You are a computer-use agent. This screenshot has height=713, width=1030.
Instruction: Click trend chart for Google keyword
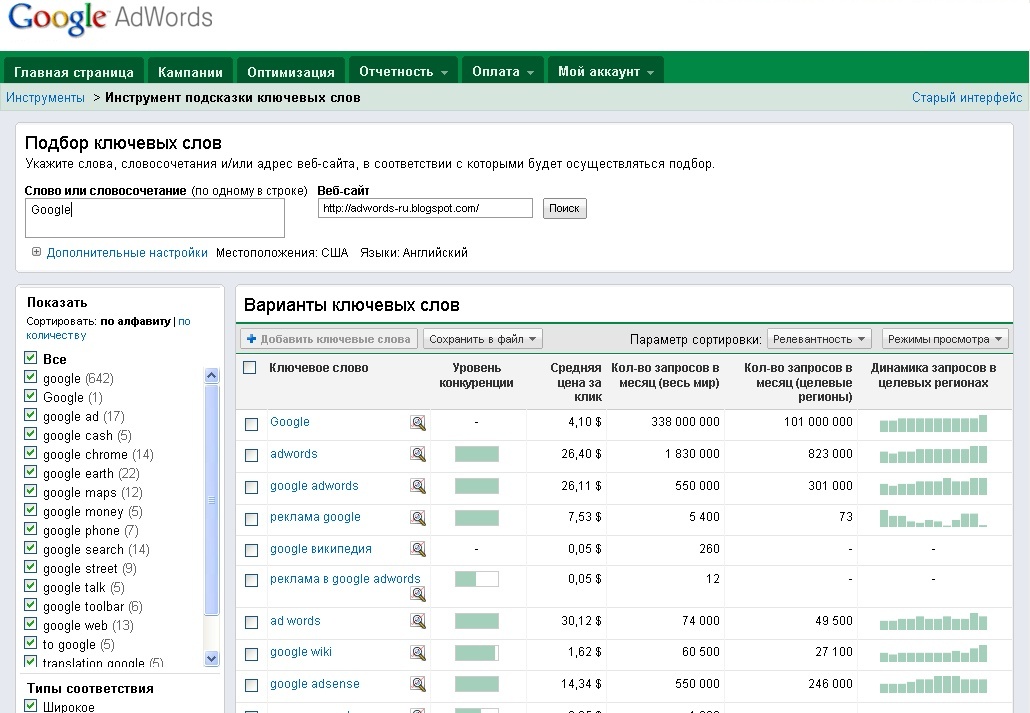(933, 423)
